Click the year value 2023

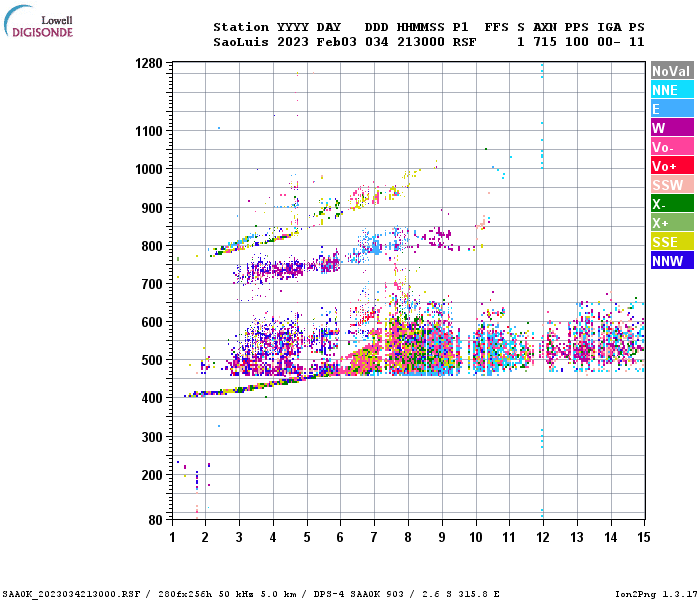[292, 42]
